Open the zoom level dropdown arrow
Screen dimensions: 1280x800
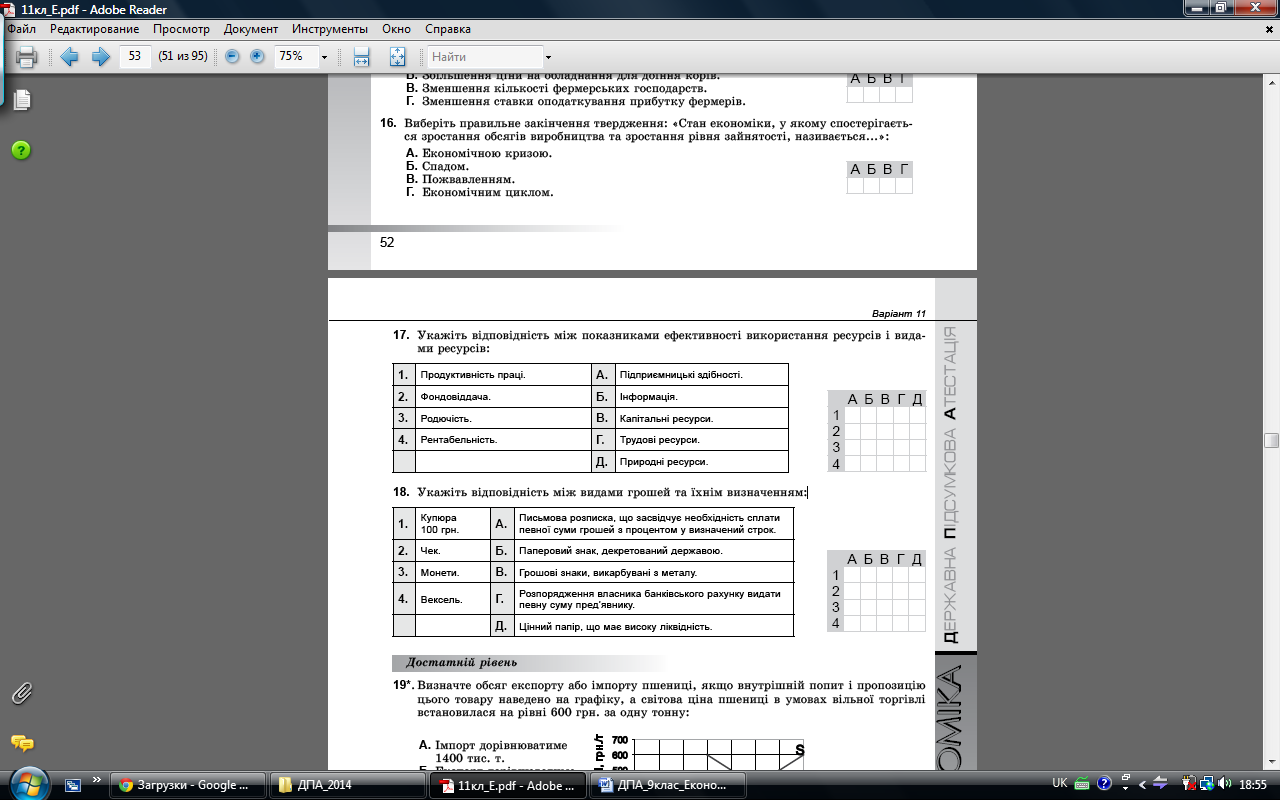324,57
